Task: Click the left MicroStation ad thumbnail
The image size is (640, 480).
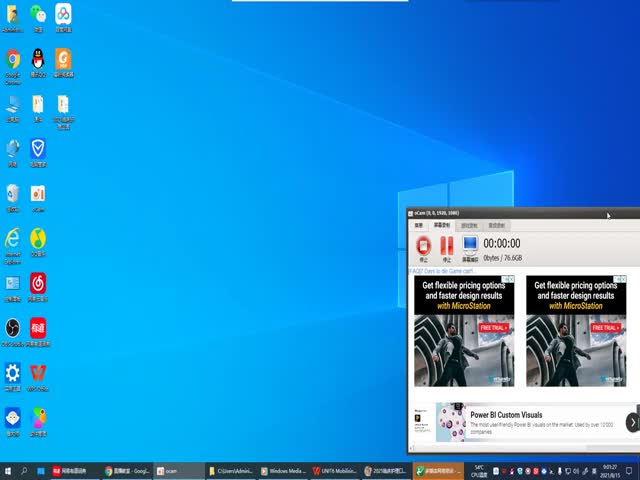Action: point(464,330)
